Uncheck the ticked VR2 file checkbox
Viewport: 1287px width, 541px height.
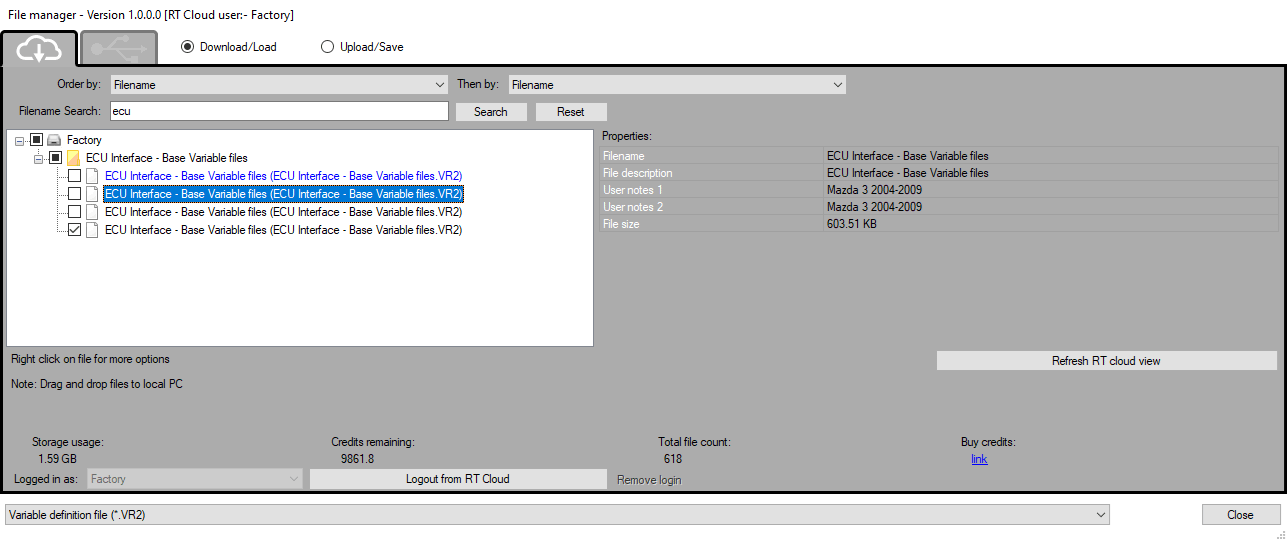[75, 230]
